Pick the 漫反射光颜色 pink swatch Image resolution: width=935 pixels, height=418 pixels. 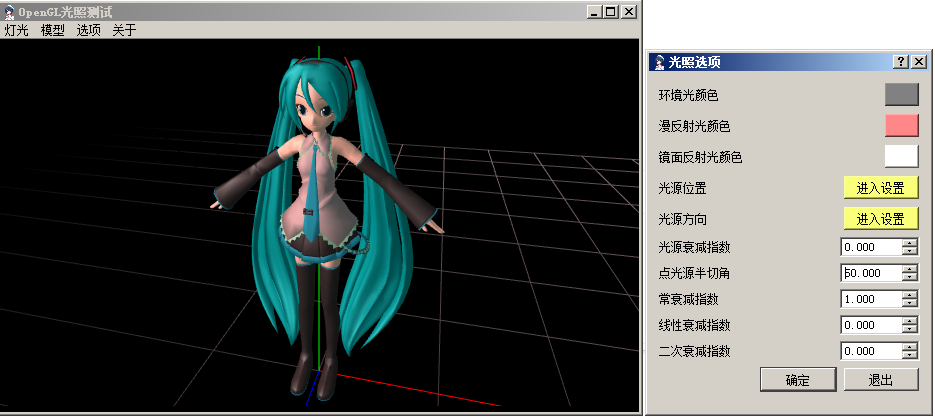point(901,126)
